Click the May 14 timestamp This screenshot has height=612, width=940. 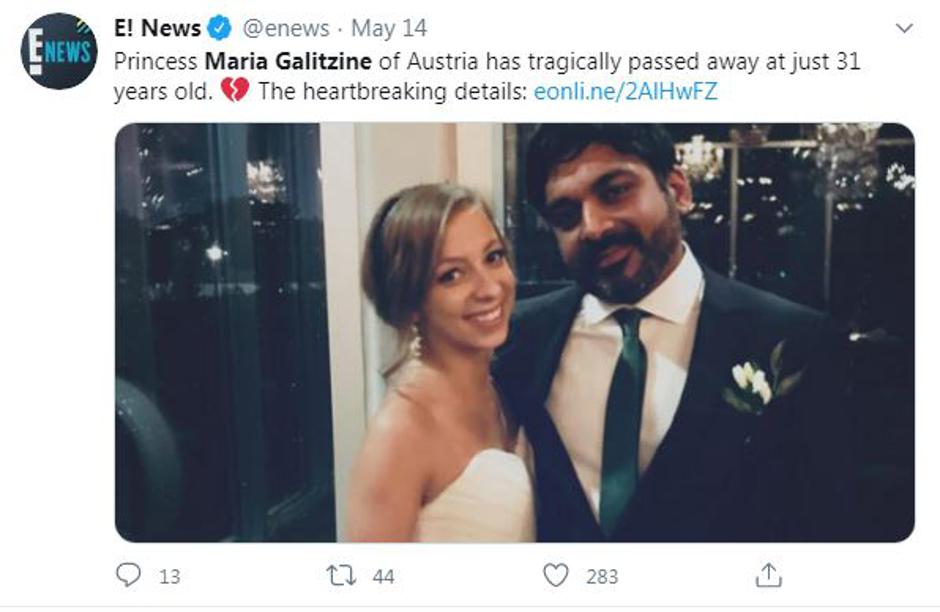[378, 29]
